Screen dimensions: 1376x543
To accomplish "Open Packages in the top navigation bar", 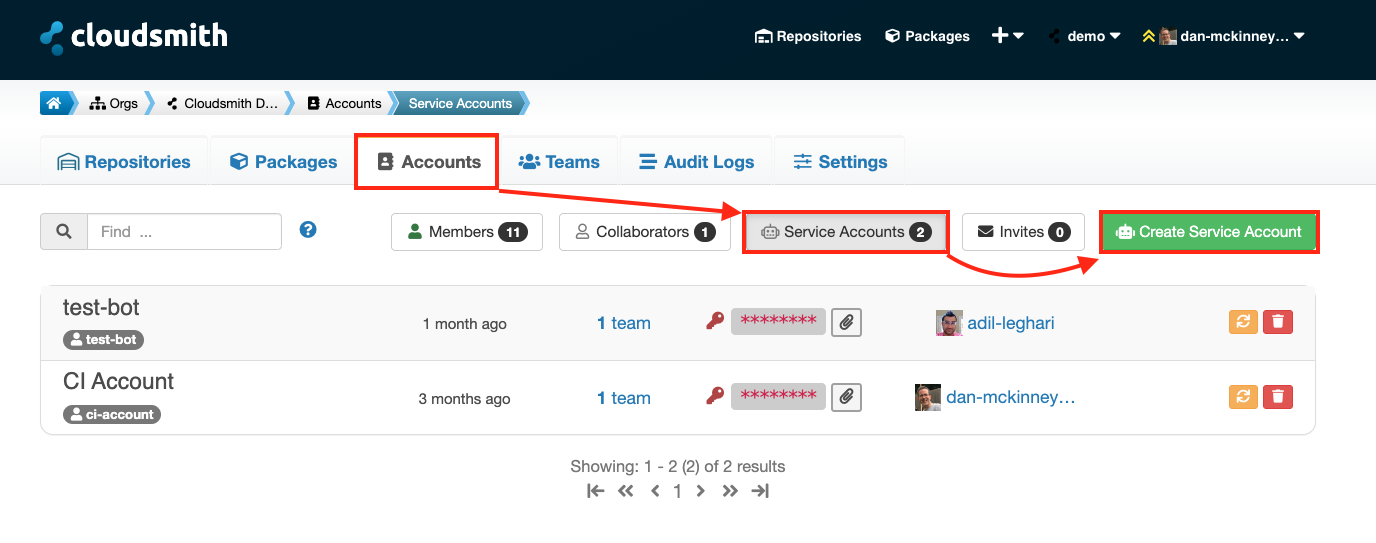I will (927, 36).
